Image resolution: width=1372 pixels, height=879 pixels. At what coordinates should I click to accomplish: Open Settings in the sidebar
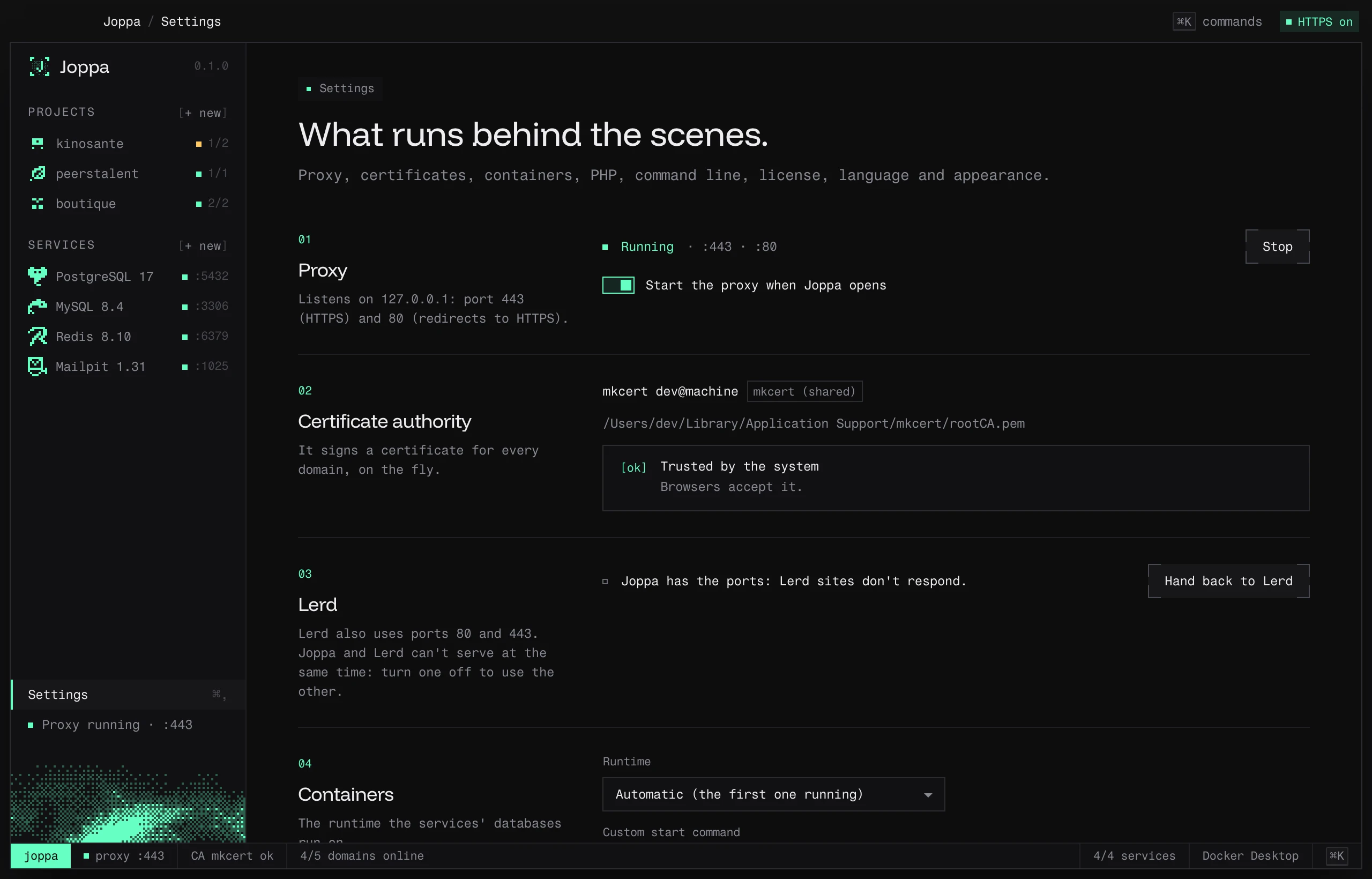pos(129,695)
